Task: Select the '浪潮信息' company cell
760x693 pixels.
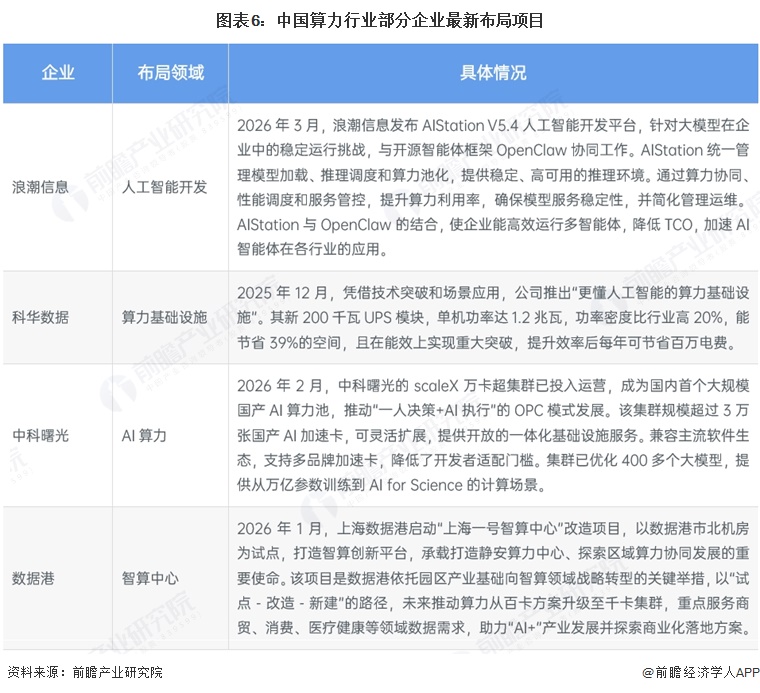Action: (x=58, y=187)
